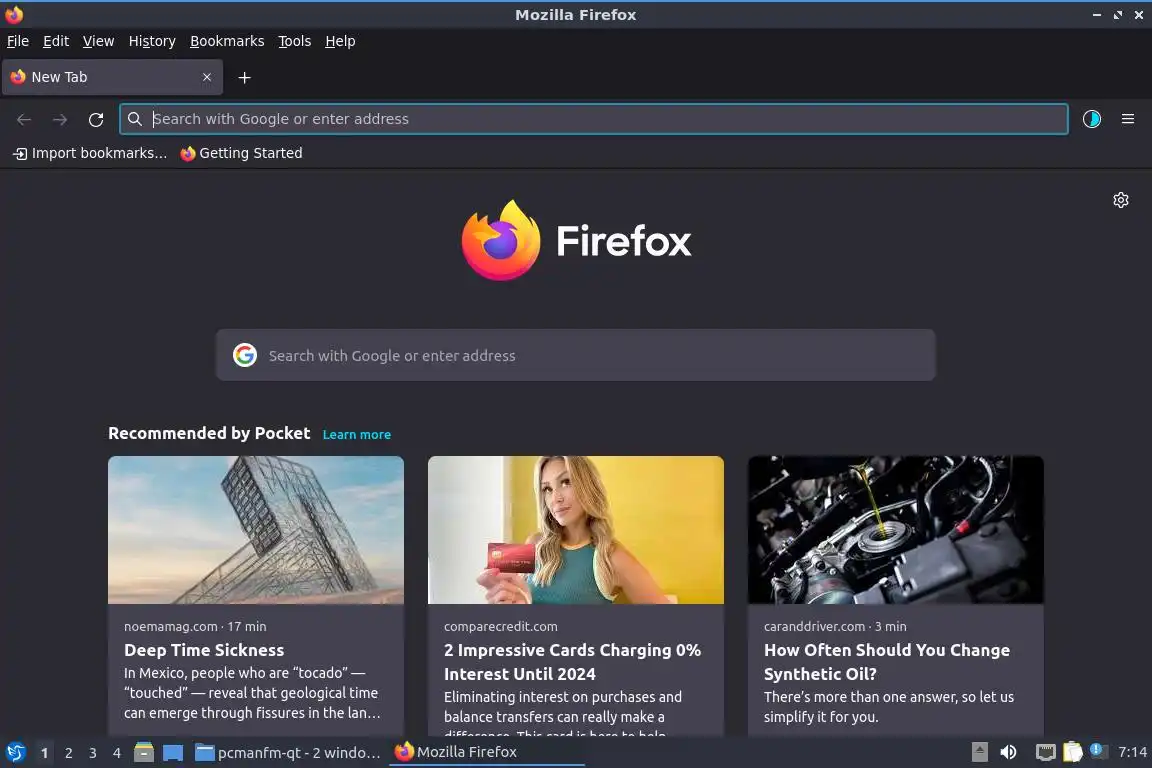
Task: Open the Bookmarks menu
Action: 227,41
